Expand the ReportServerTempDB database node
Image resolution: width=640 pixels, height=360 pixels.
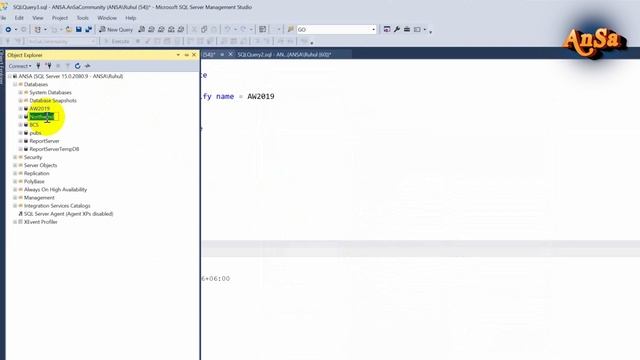(20, 149)
